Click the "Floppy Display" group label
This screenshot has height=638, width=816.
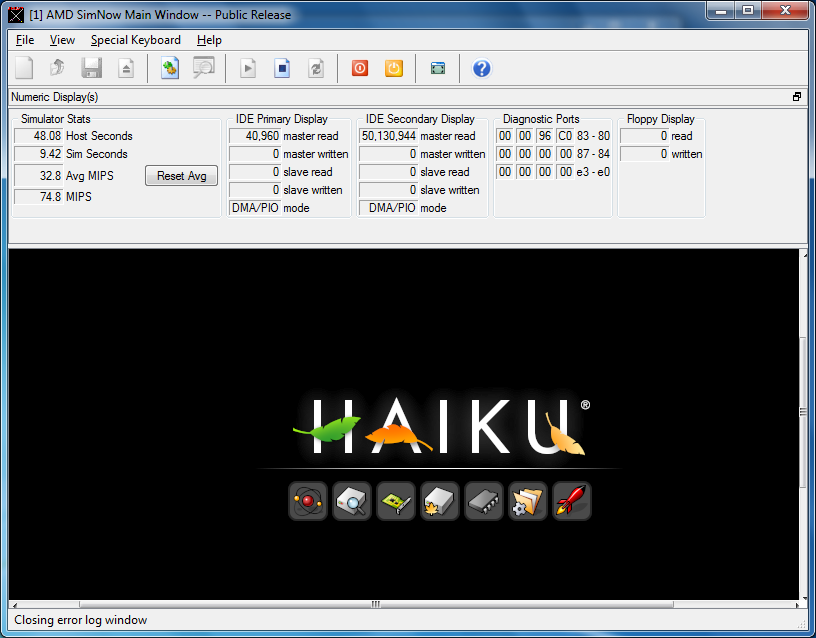[660, 119]
